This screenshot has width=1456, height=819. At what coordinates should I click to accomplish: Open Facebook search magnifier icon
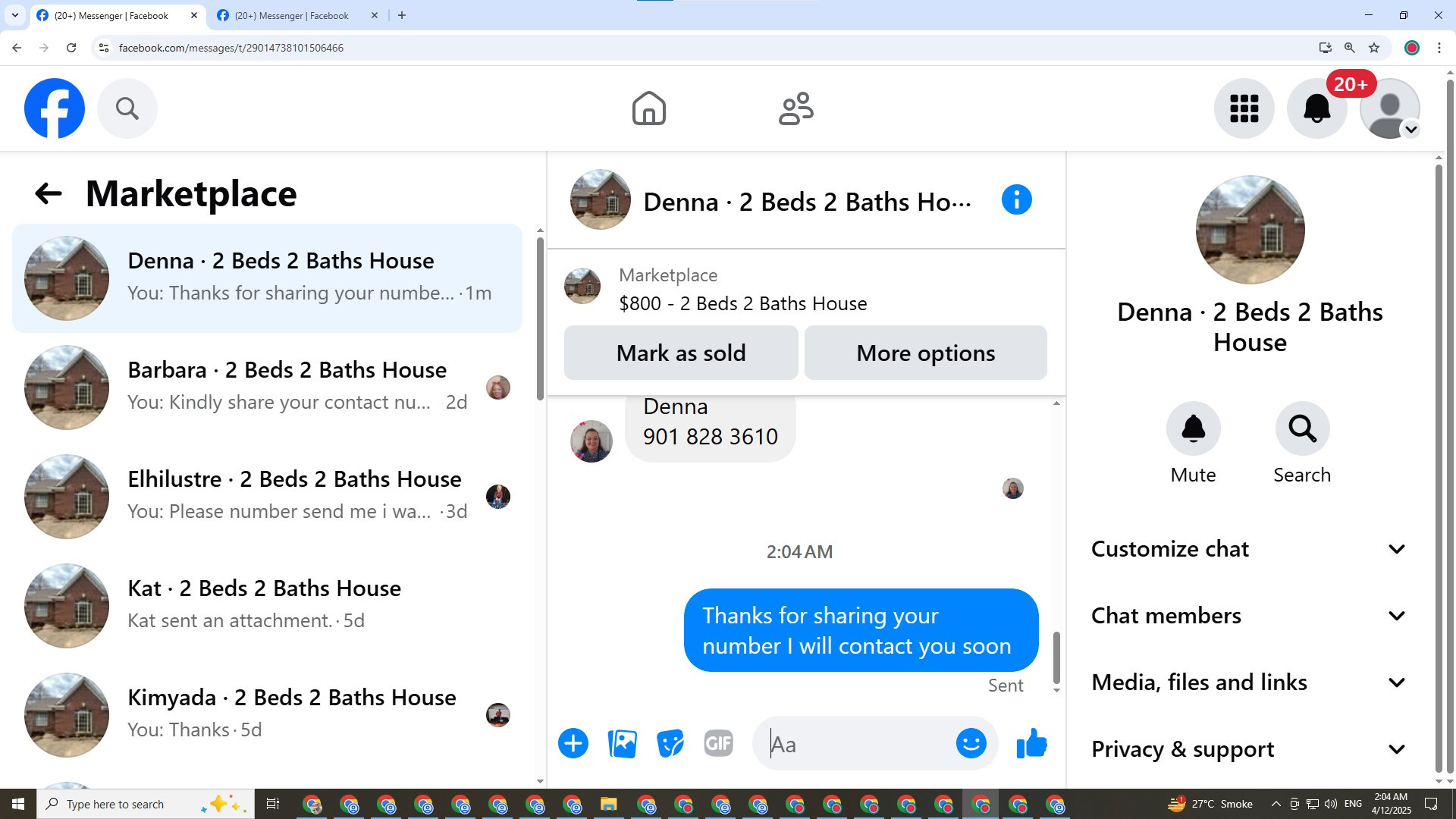pos(127,108)
